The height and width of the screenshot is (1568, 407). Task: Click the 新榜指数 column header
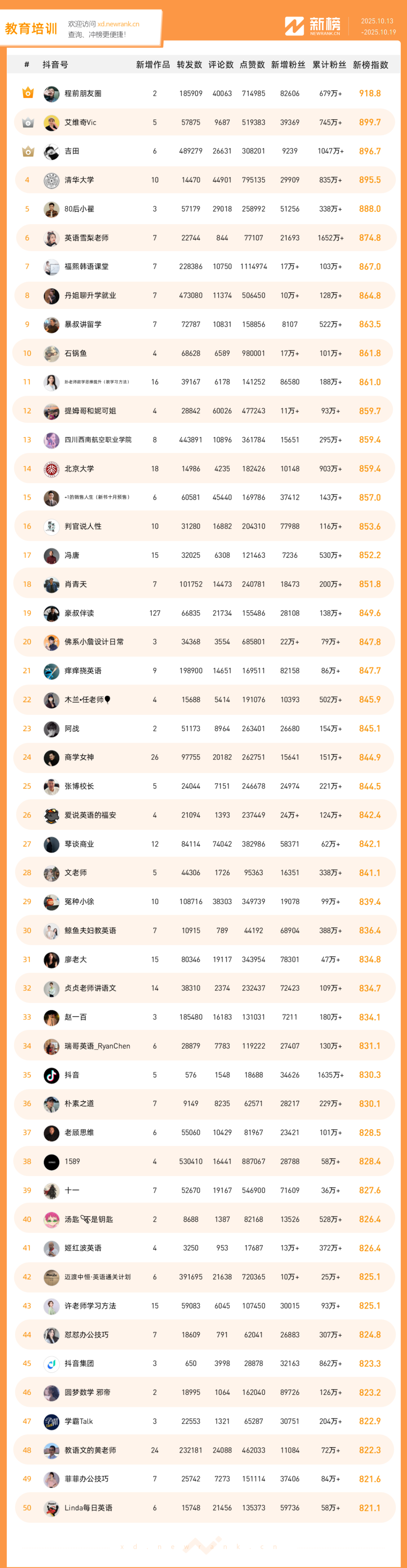(370, 65)
